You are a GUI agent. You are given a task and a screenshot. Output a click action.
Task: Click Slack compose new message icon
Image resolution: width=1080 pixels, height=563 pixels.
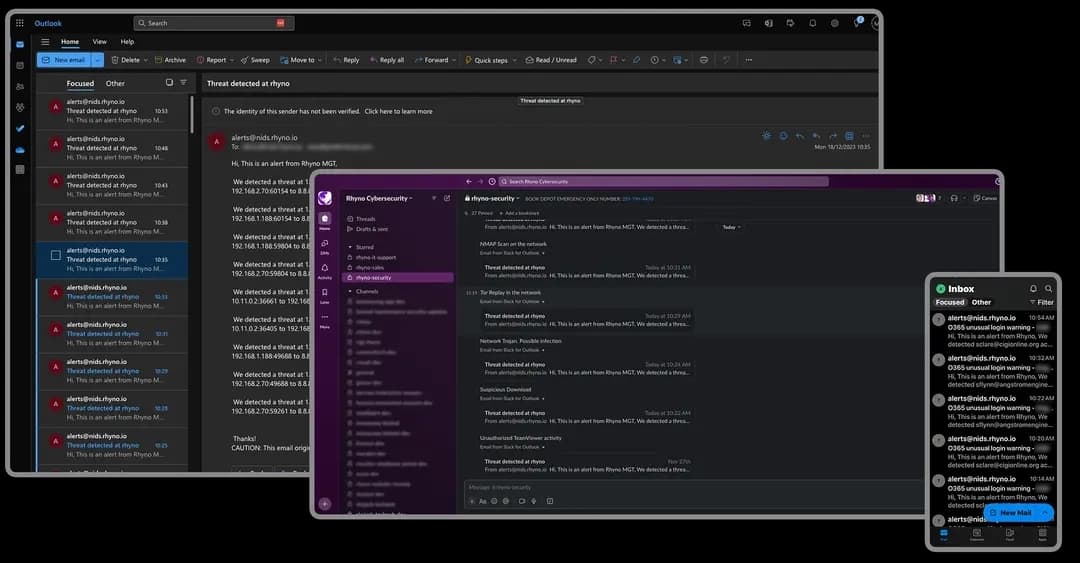pos(447,198)
